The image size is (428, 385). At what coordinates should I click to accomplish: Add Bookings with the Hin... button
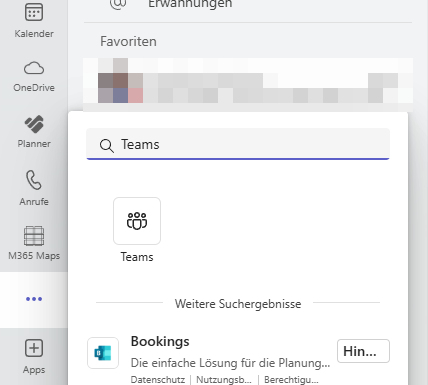pos(363,351)
